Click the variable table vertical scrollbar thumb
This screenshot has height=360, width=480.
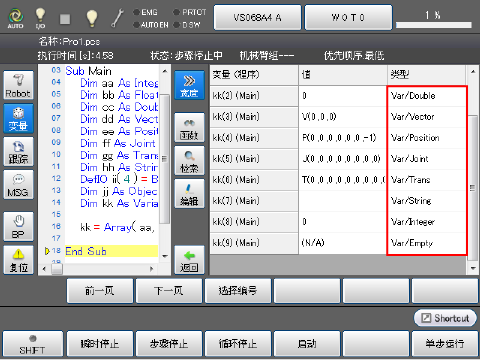click(x=473, y=188)
